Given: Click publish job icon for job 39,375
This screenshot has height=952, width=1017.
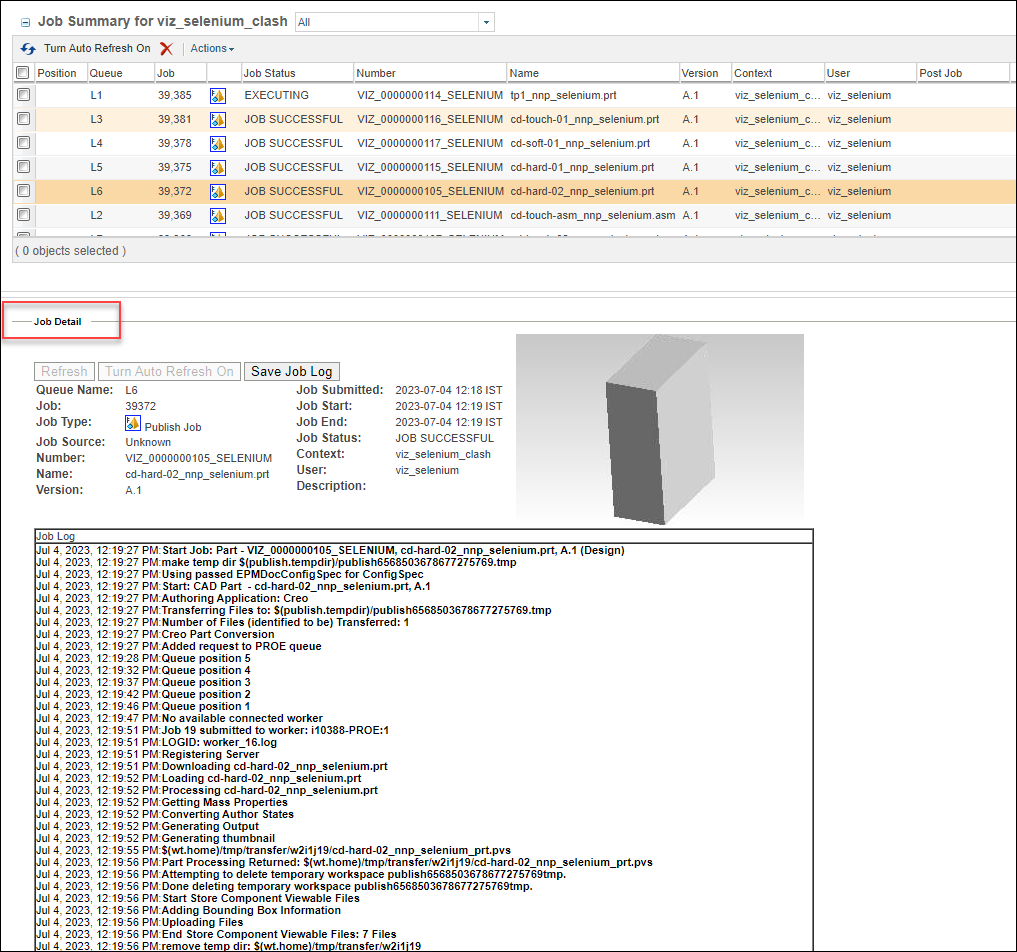Looking at the screenshot, I should pyautogui.click(x=218, y=168).
